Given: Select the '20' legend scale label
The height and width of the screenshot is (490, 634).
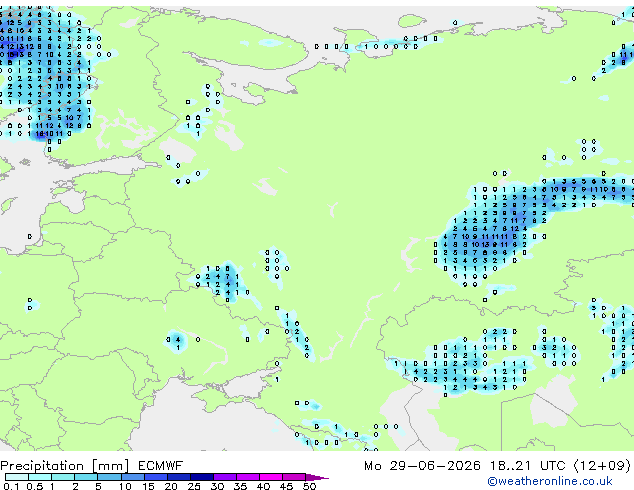Looking at the screenshot, I should point(171,486).
